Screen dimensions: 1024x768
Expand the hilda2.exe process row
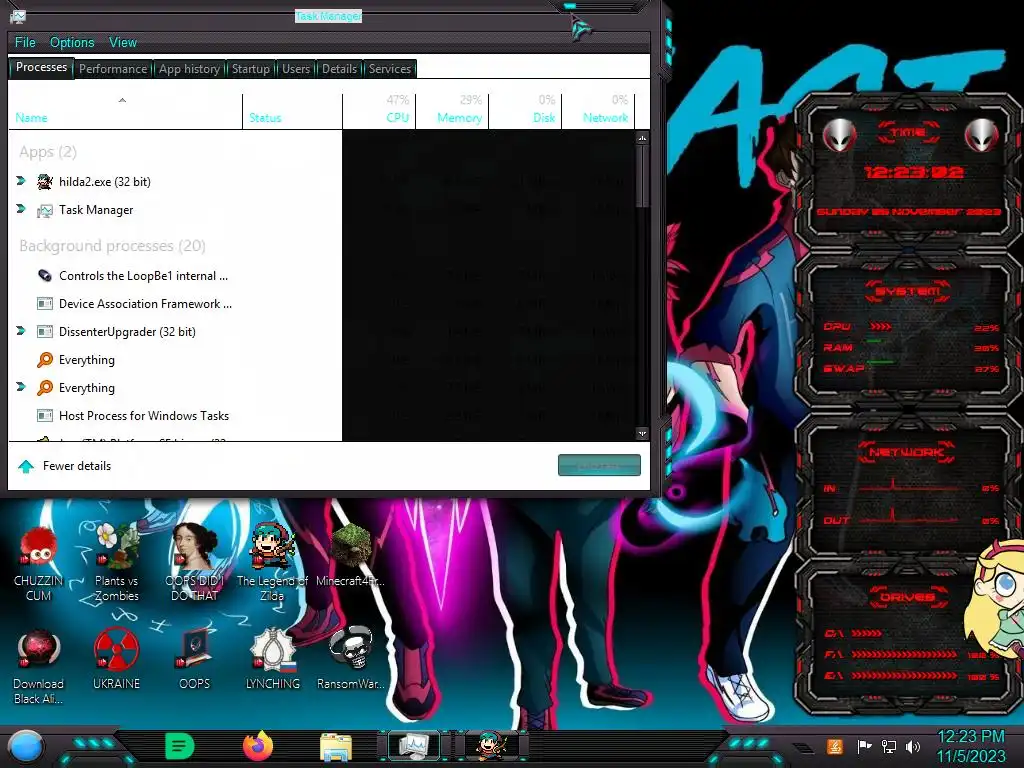pyautogui.click(x=21, y=181)
